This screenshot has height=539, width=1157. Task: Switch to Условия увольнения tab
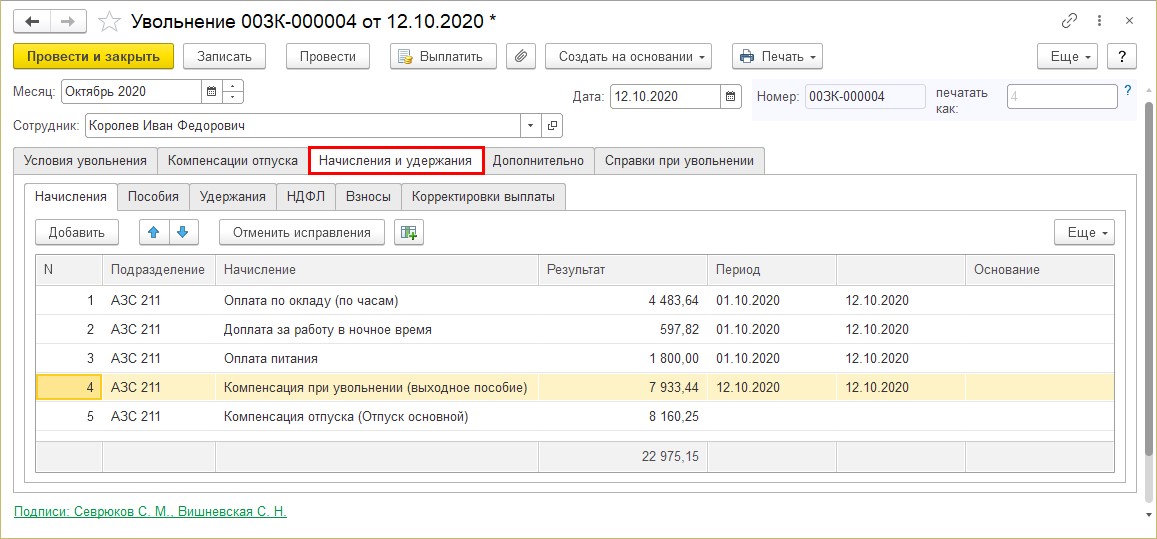pyautogui.click(x=86, y=161)
